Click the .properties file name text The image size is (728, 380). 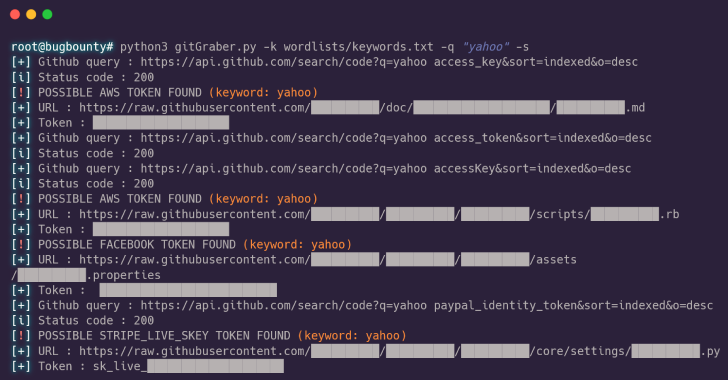click(x=124, y=275)
